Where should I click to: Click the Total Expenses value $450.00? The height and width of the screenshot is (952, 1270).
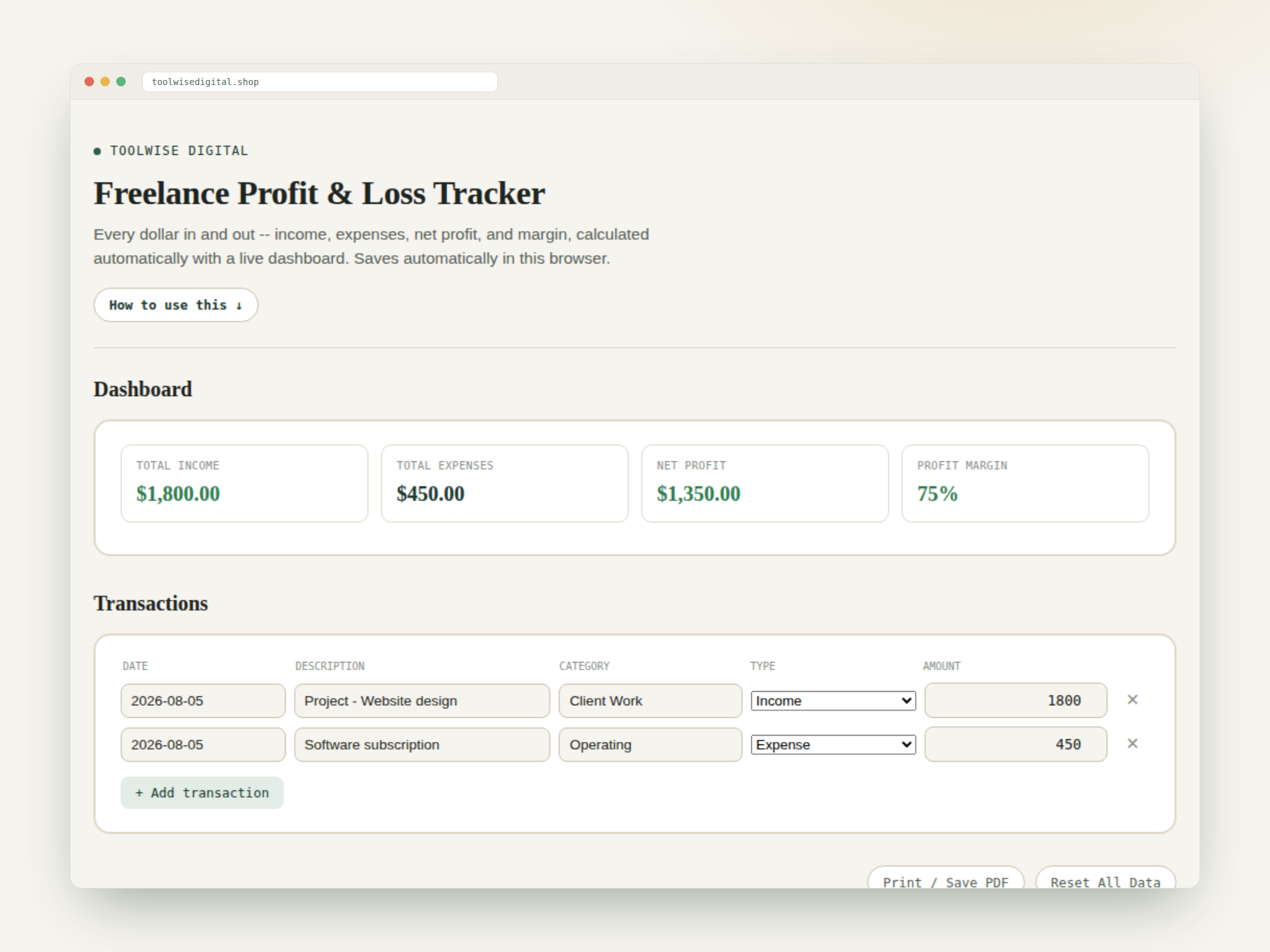(431, 493)
